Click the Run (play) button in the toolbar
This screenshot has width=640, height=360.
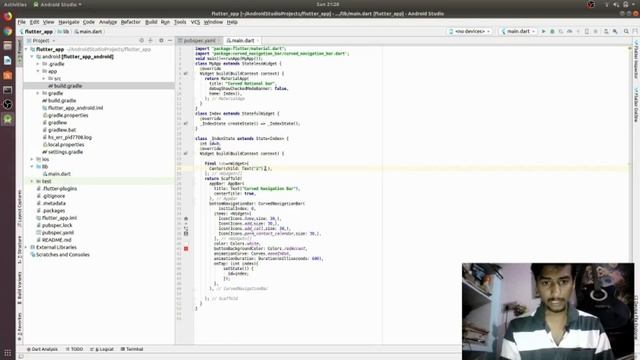(x=543, y=31)
